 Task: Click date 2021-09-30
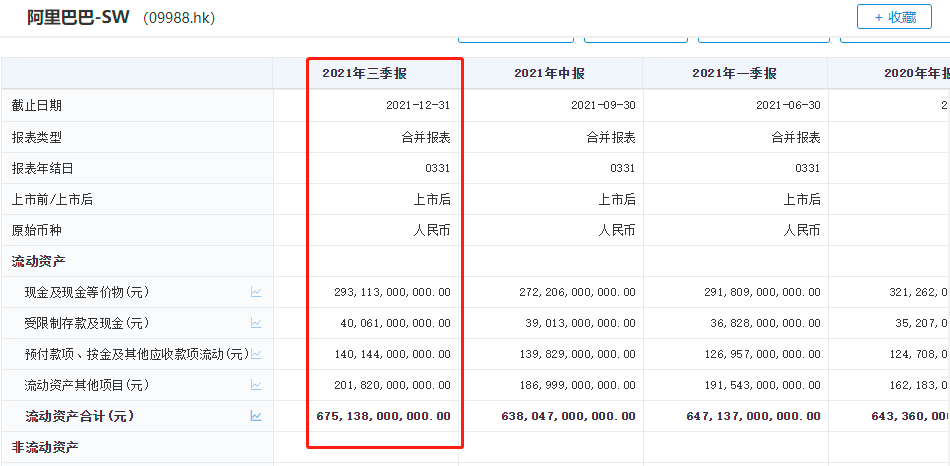coord(603,105)
